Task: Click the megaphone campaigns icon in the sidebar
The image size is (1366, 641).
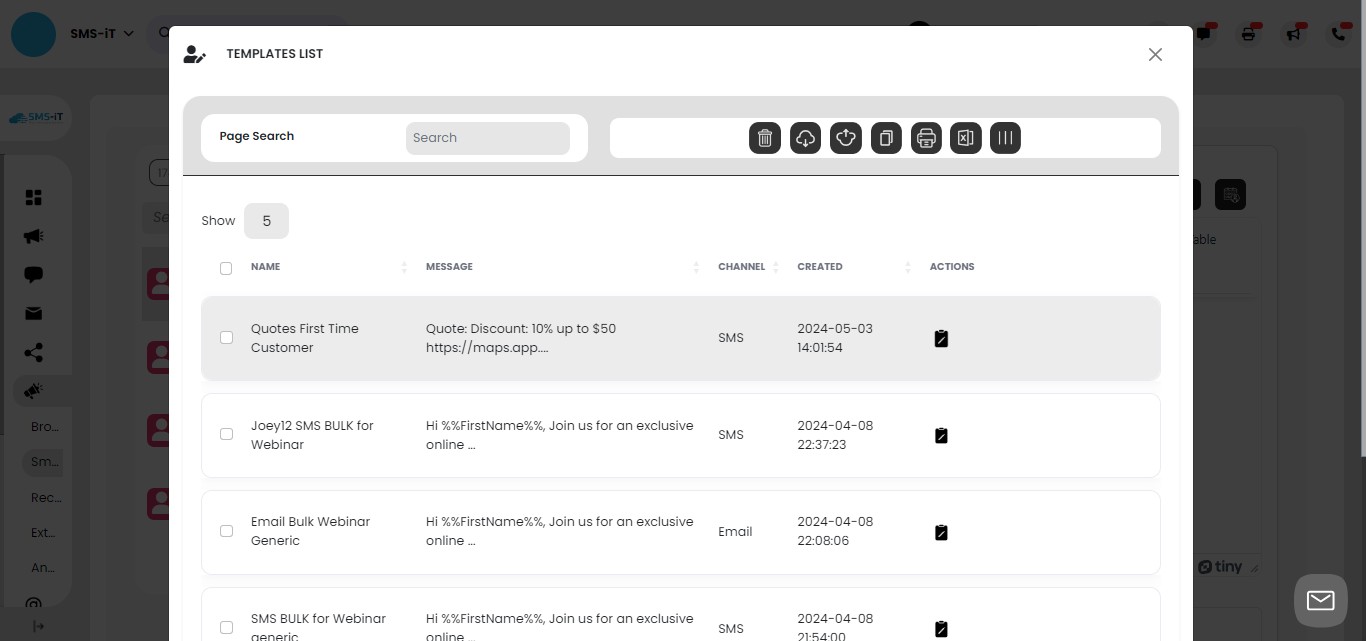Action: pos(33,236)
